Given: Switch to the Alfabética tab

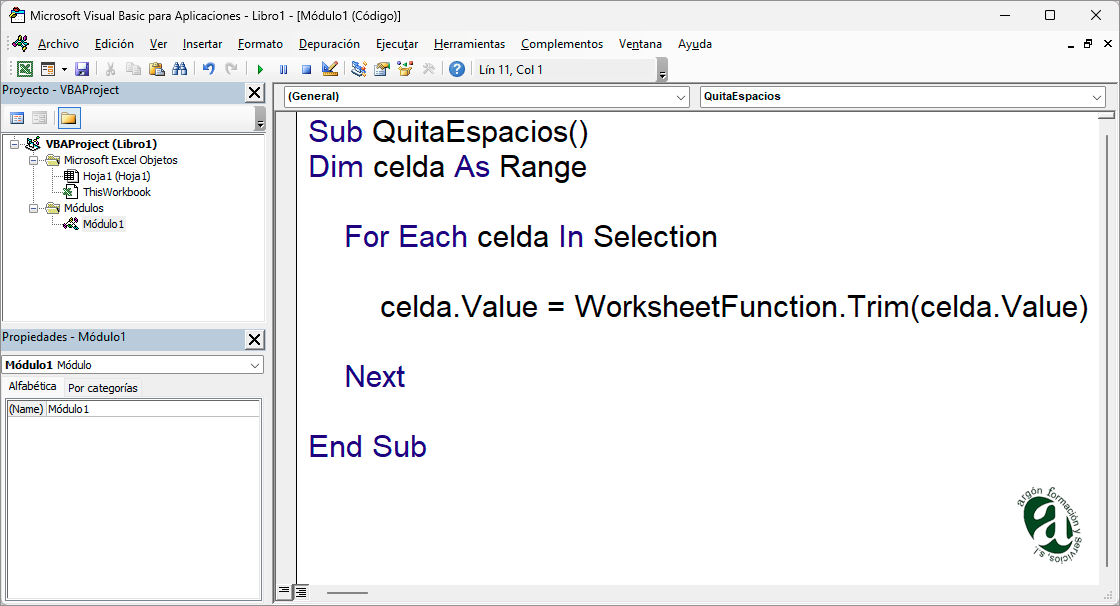Looking at the screenshot, I should (32, 386).
